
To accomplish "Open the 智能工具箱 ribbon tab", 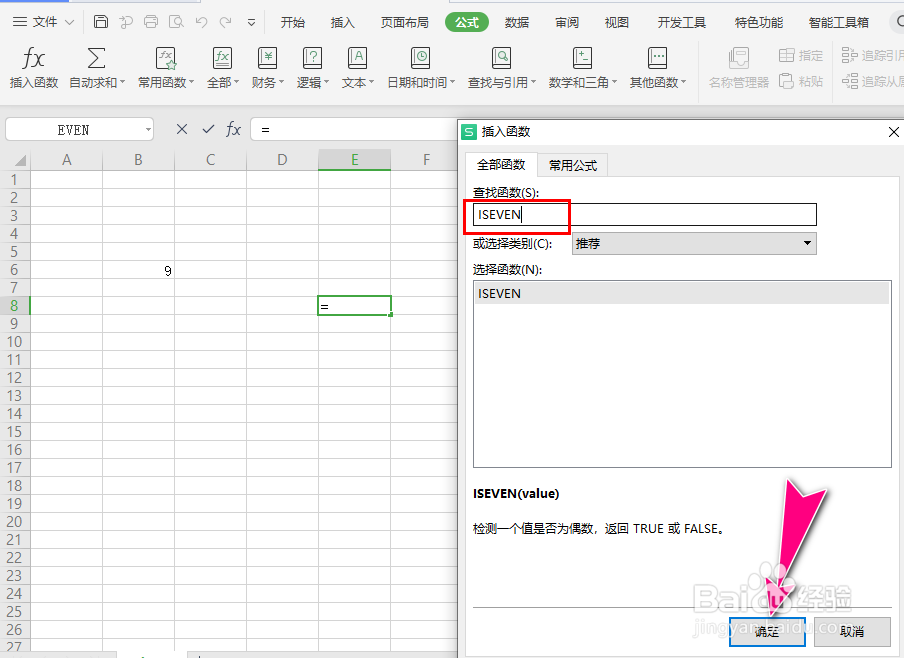I will pyautogui.click(x=838, y=22).
